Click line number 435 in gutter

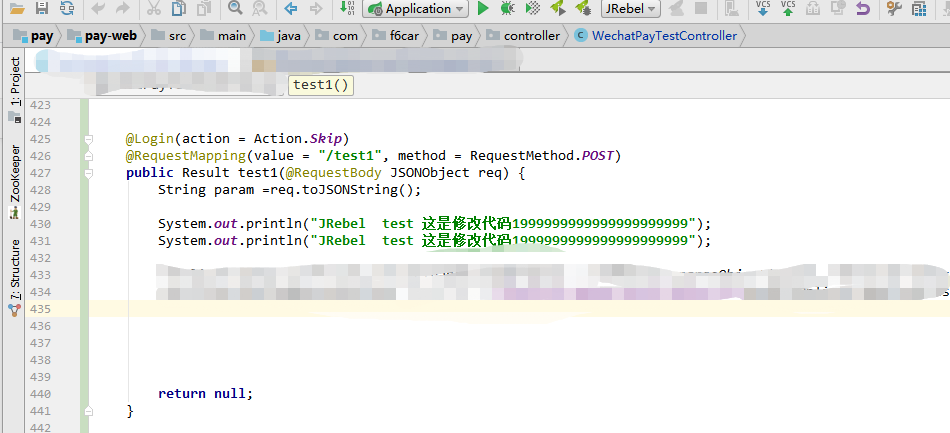(40, 309)
